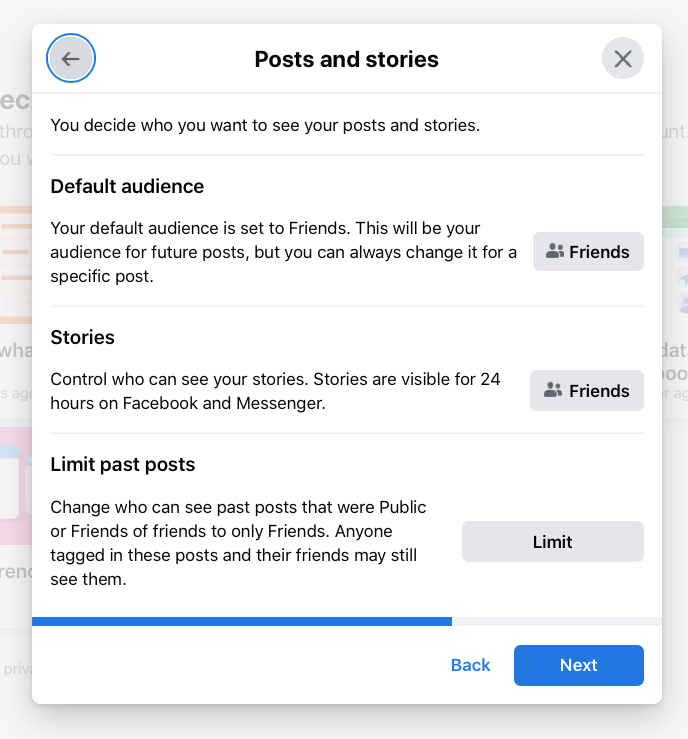Viewport: 688px width, 739px height.
Task: Click the back arrow icon in dialog header
Action: click(x=70, y=59)
